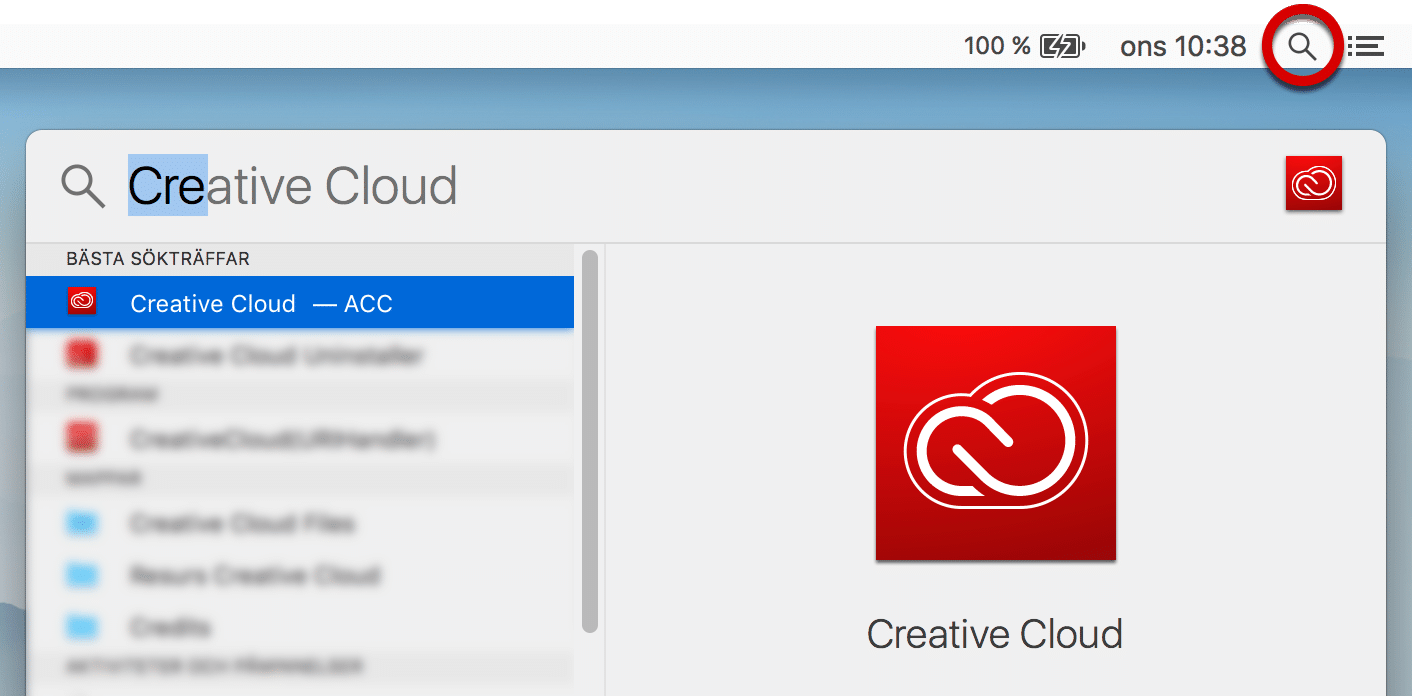Click the results list scrollbar
The height and width of the screenshot is (696, 1412).
click(x=590, y=441)
